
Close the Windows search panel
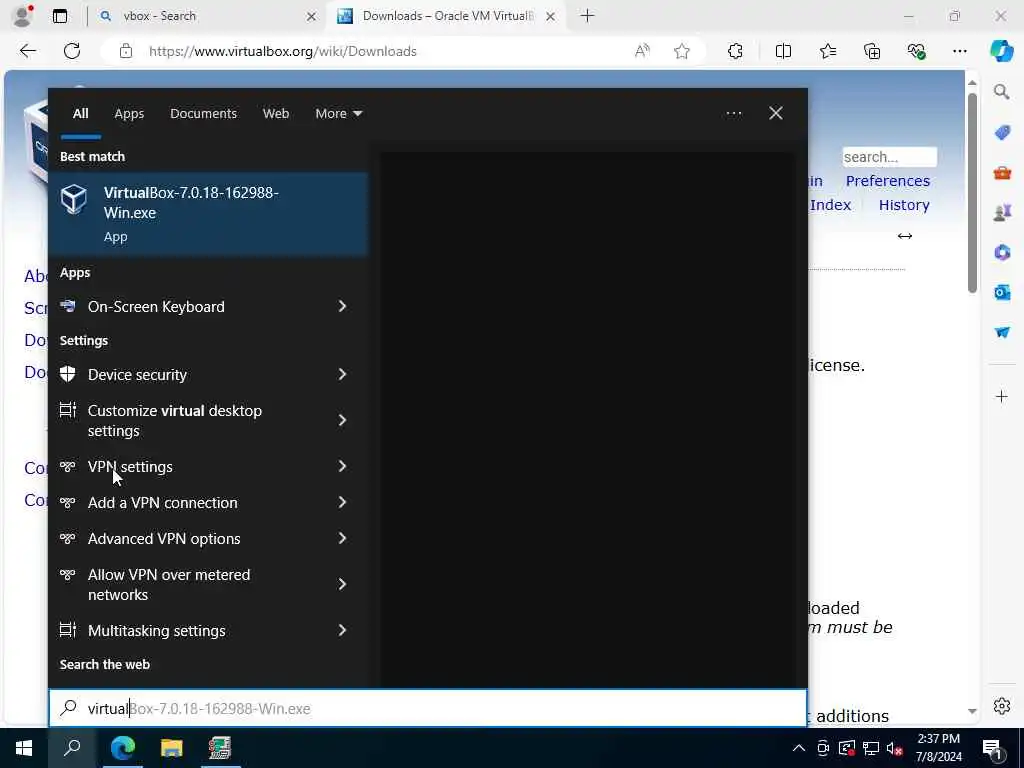(x=776, y=114)
